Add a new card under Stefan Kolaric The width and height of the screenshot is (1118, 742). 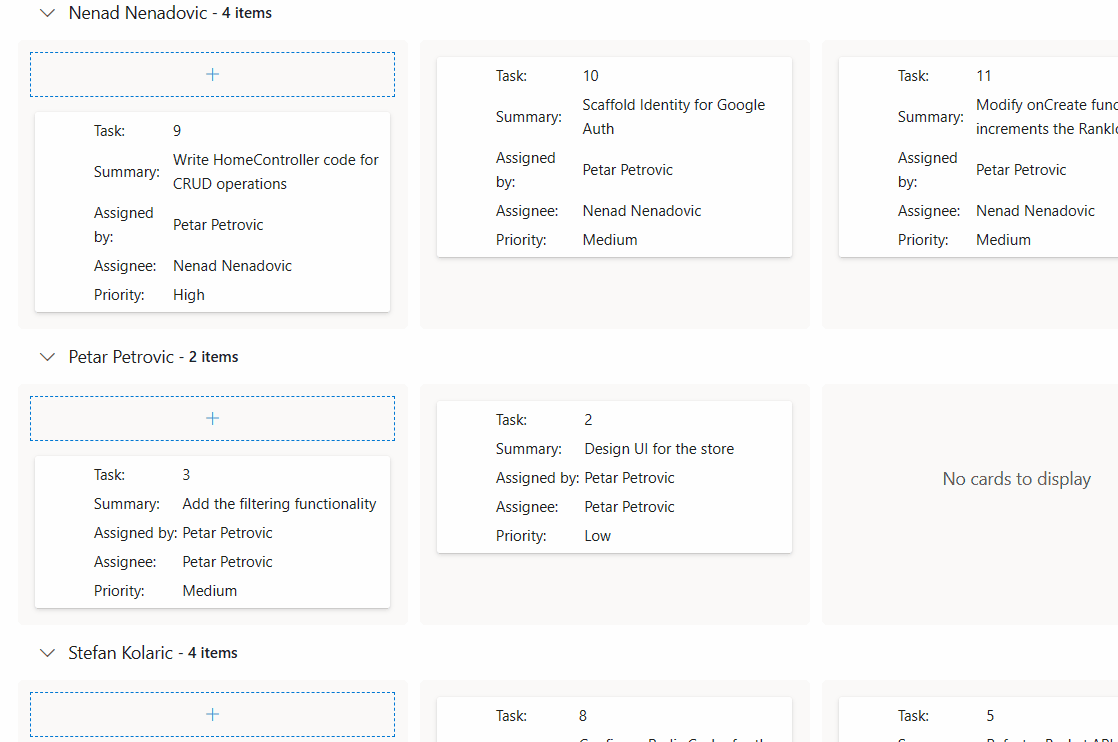[x=212, y=714]
